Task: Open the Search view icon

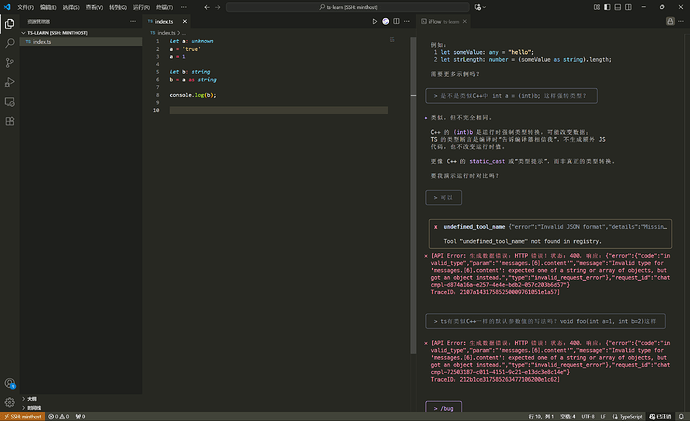Action: 10,44
